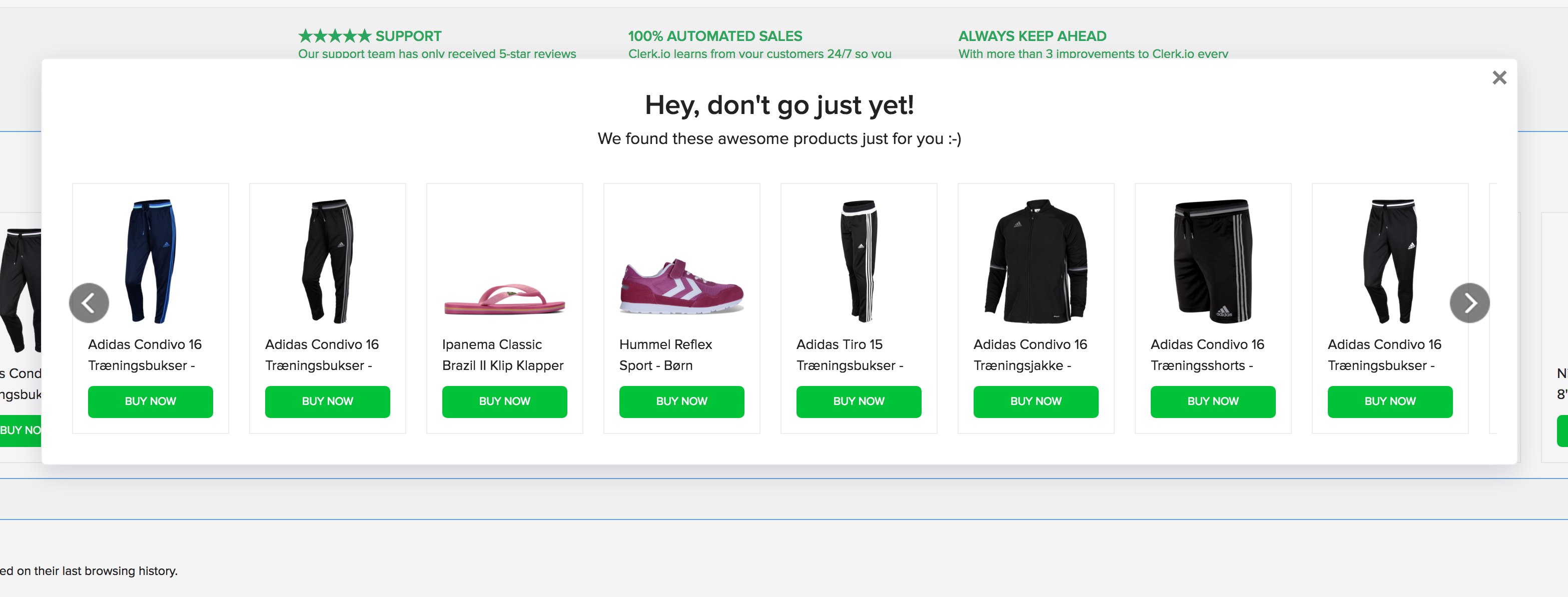The height and width of the screenshot is (597, 1568).
Task: Click the next carousel arrow
Action: coord(1469,302)
